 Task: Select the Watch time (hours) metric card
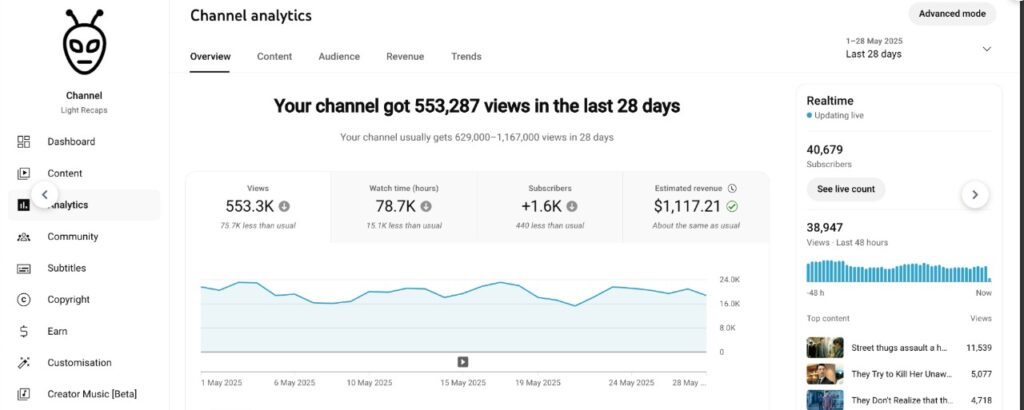point(403,207)
